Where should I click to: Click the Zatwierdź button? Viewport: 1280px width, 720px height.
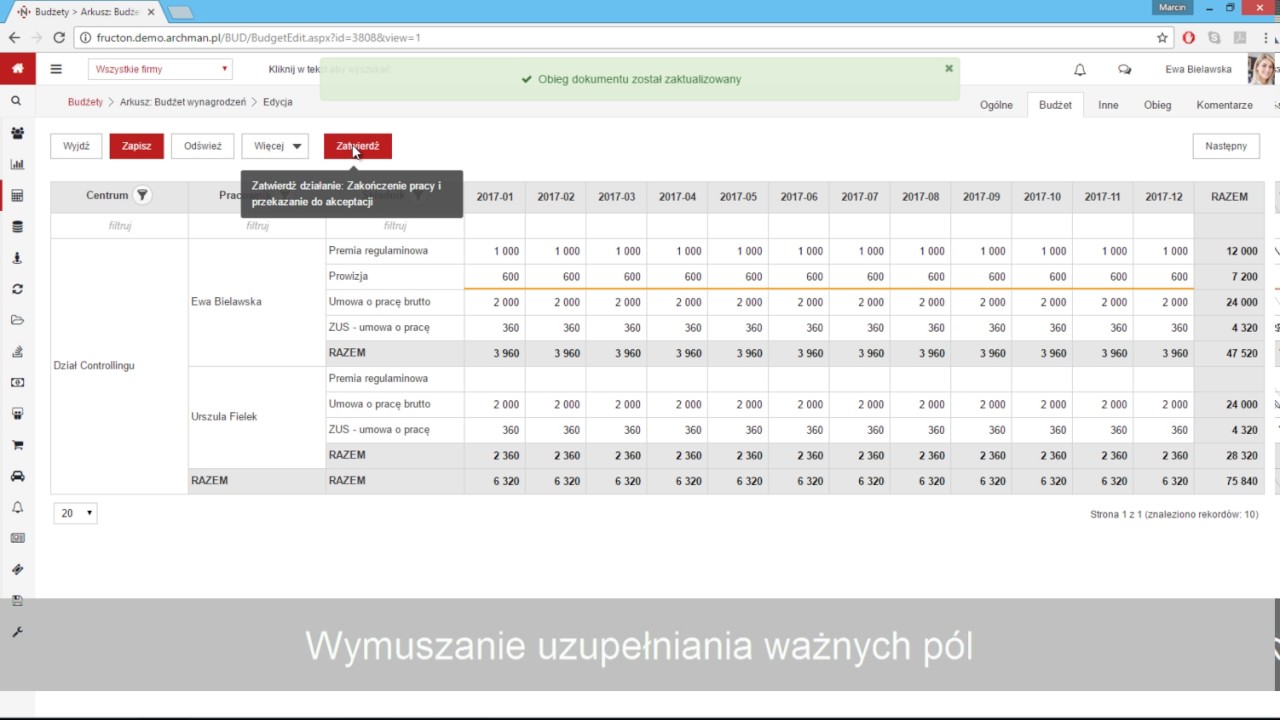[x=358, y=146]
